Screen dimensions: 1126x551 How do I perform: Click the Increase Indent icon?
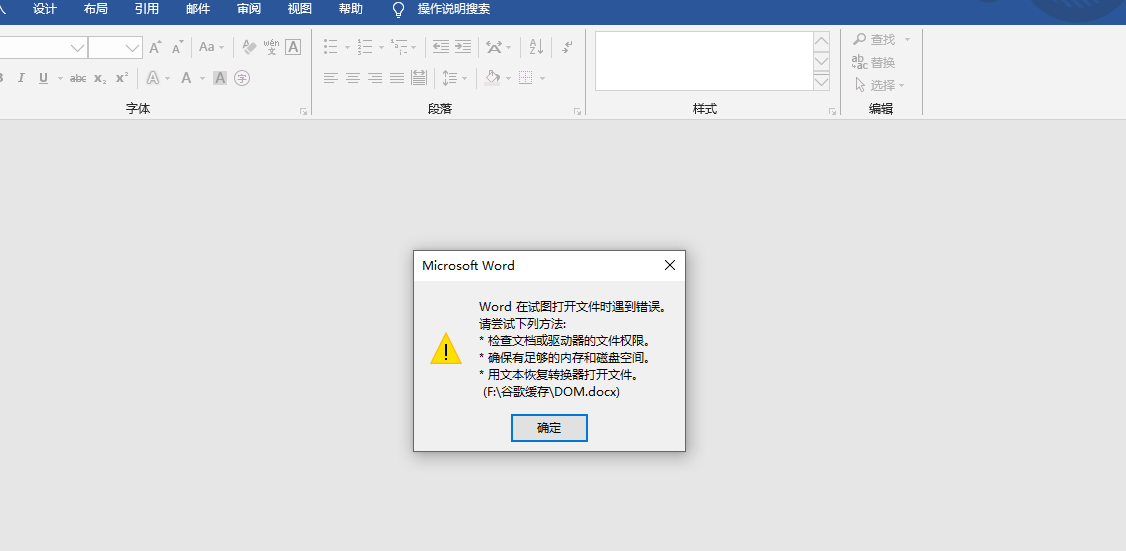463,47
